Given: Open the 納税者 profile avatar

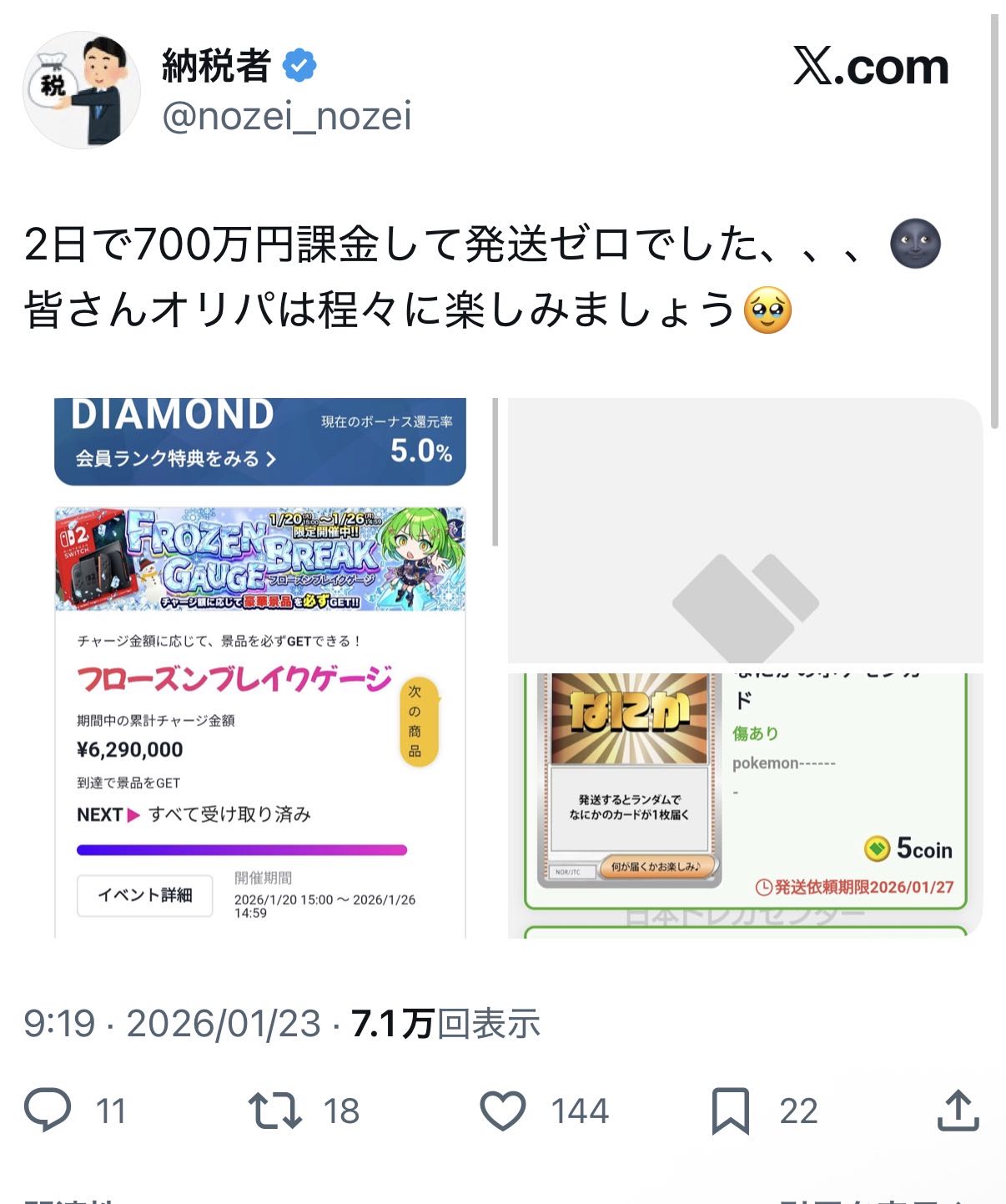Looking at the screenshot, I should pyautogui.click(x=82, y=90).
